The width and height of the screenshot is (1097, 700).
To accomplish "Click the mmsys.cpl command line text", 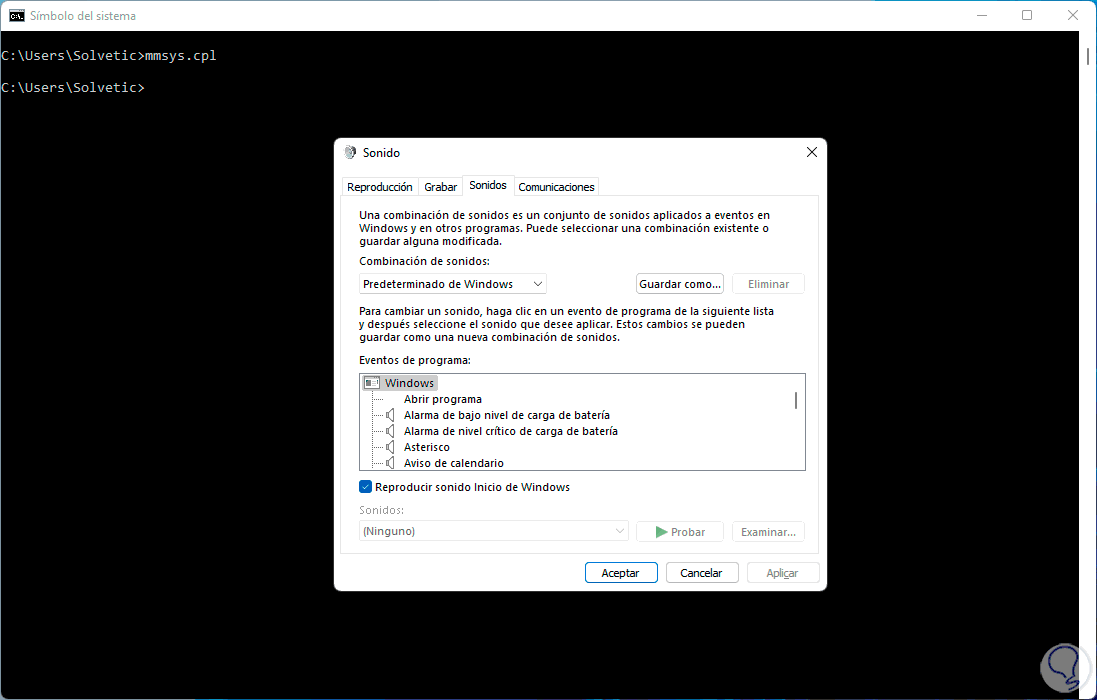I will coord(181,55).
